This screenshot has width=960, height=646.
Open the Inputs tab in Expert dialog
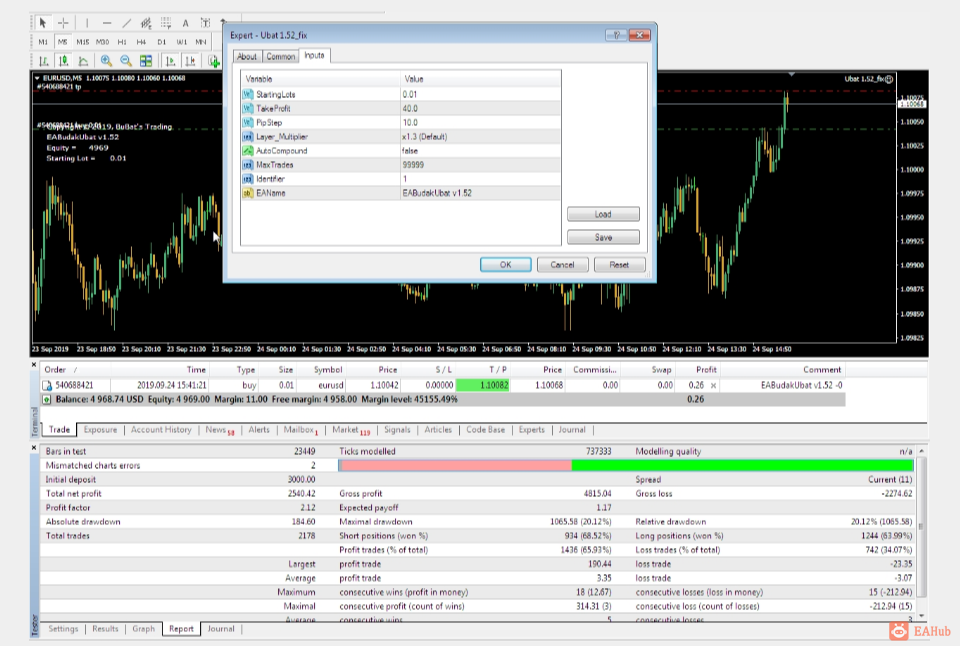(315, 55)
